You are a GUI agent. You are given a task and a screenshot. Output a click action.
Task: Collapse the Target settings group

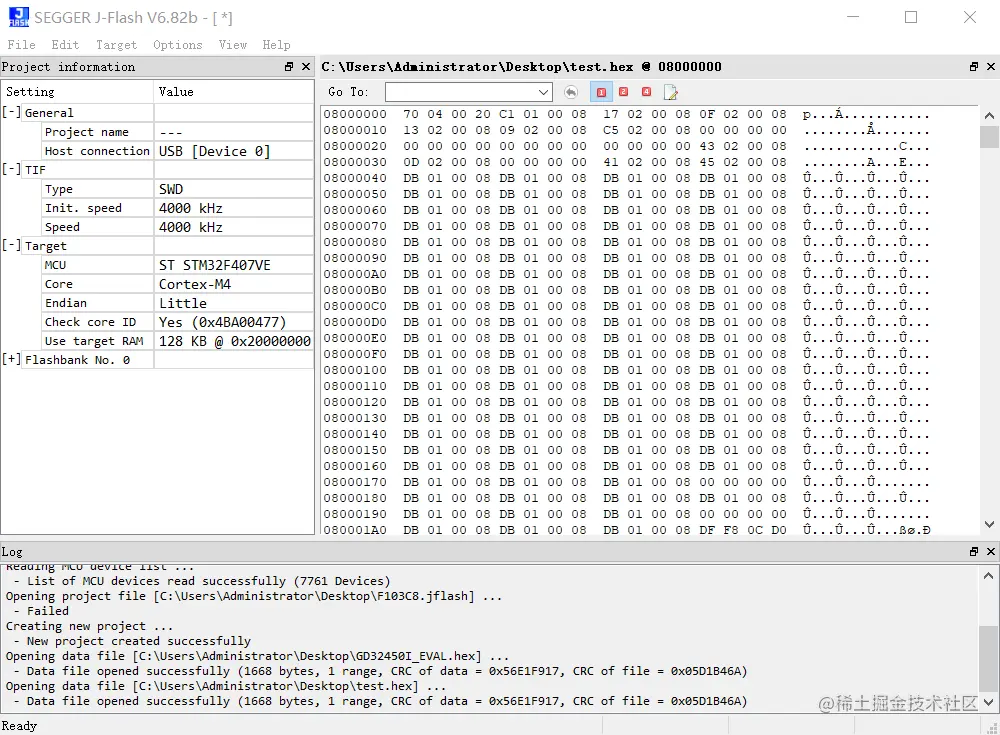pos(11,245)
